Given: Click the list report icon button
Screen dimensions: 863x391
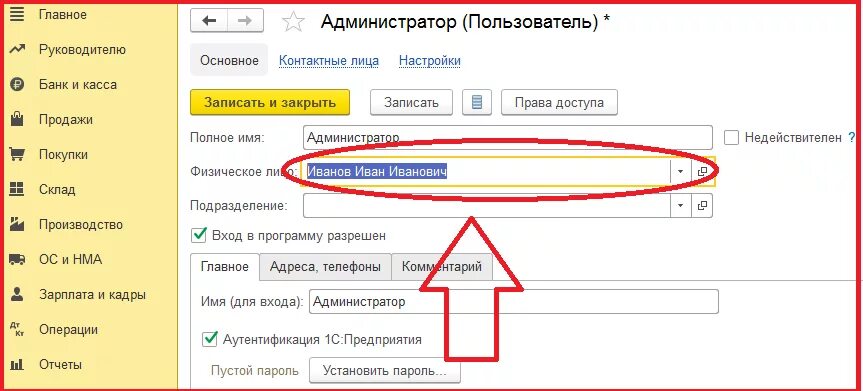Looking at the screenshot, I should point(477,102).
